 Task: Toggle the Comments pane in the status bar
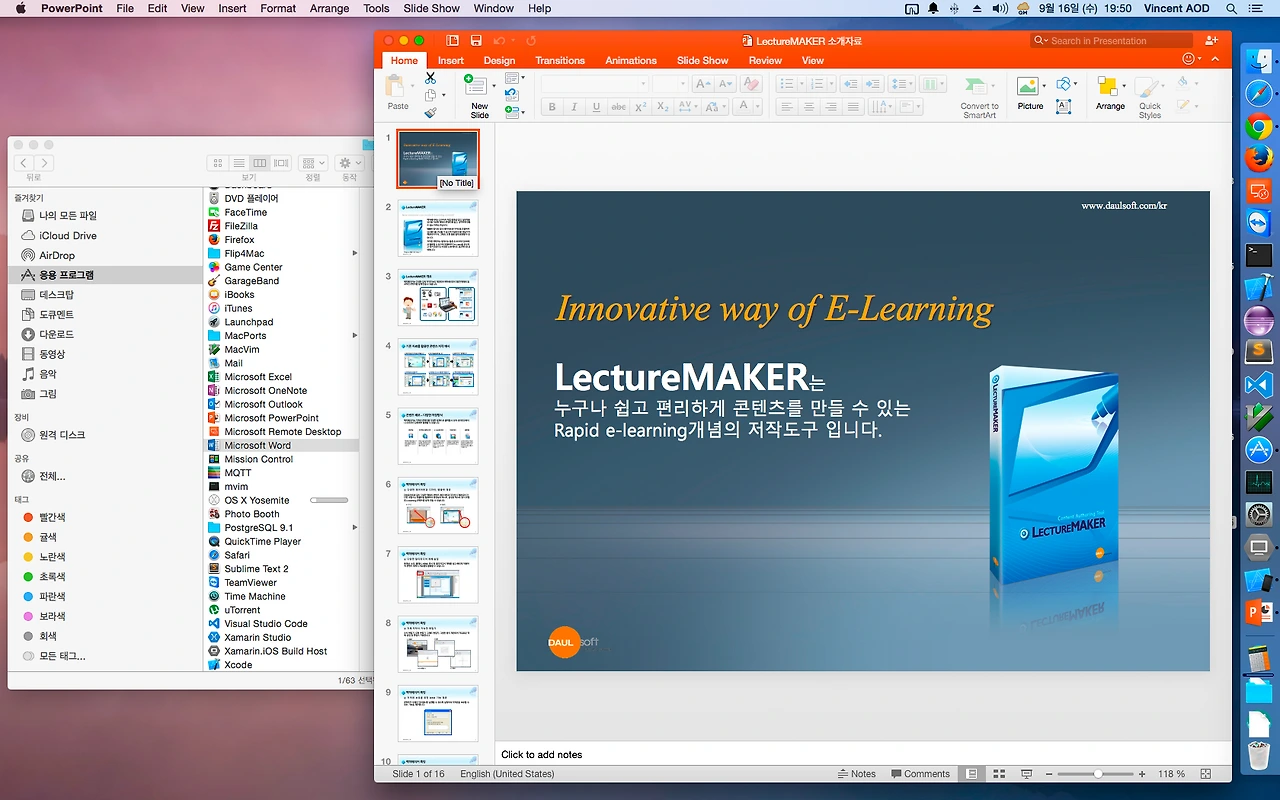(920, 774)
